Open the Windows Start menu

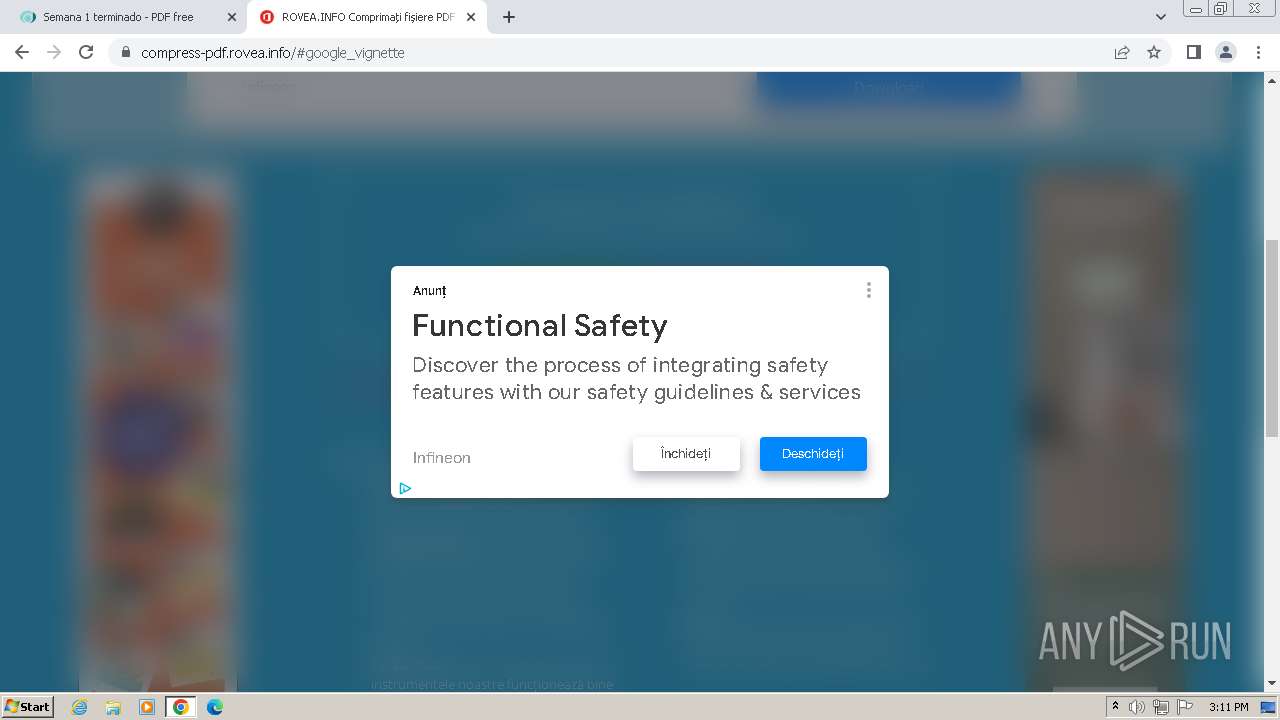[x=27, y=706]
